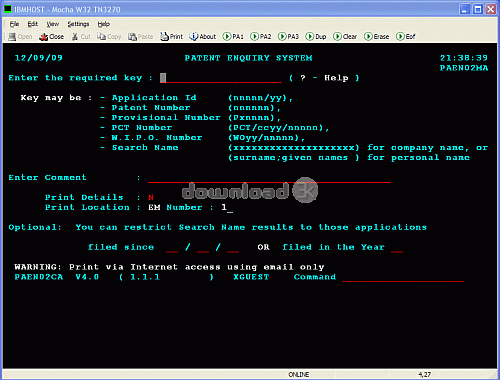Click the Erase toolbar button

pos(377,37)
